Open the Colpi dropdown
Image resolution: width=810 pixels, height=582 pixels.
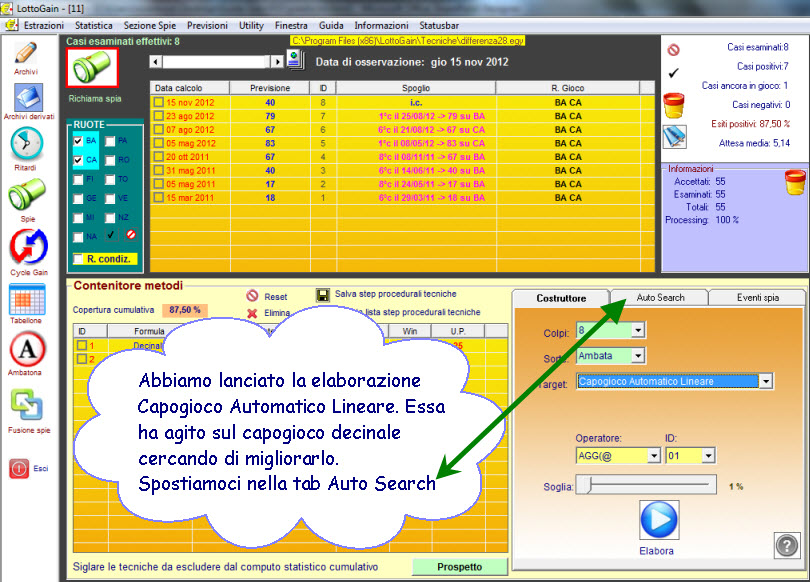click(638, 329)
